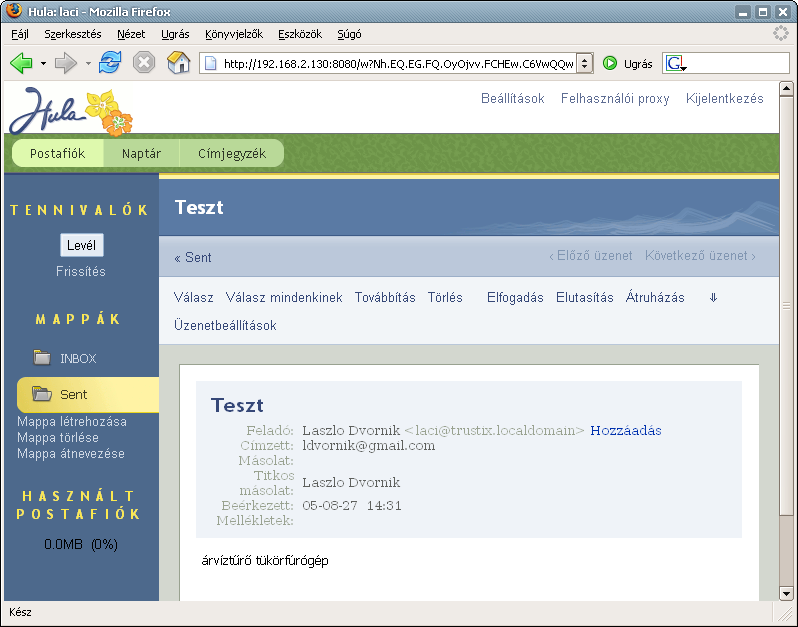This screenshot has height=627, width=798.
Task: Open the Súgó menu
Action: coord(349,34)
